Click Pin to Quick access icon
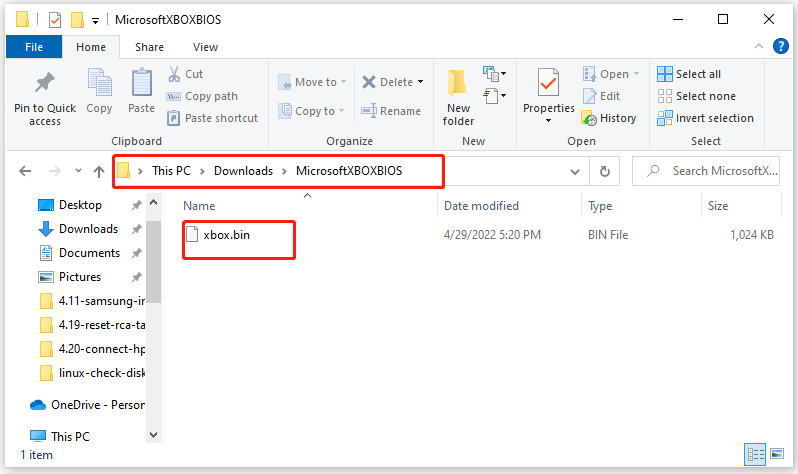Screen dimensions: 798x474 coord(44,82)
